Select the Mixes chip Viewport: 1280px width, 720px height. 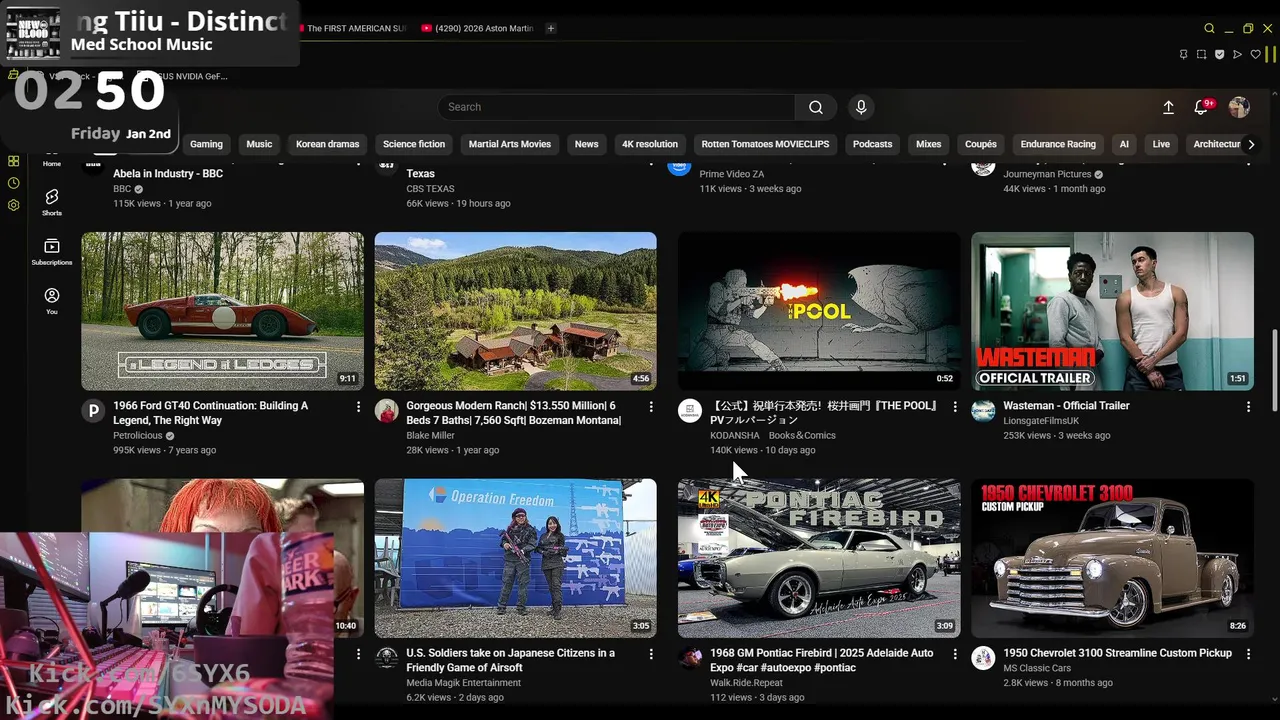(928, 144)
